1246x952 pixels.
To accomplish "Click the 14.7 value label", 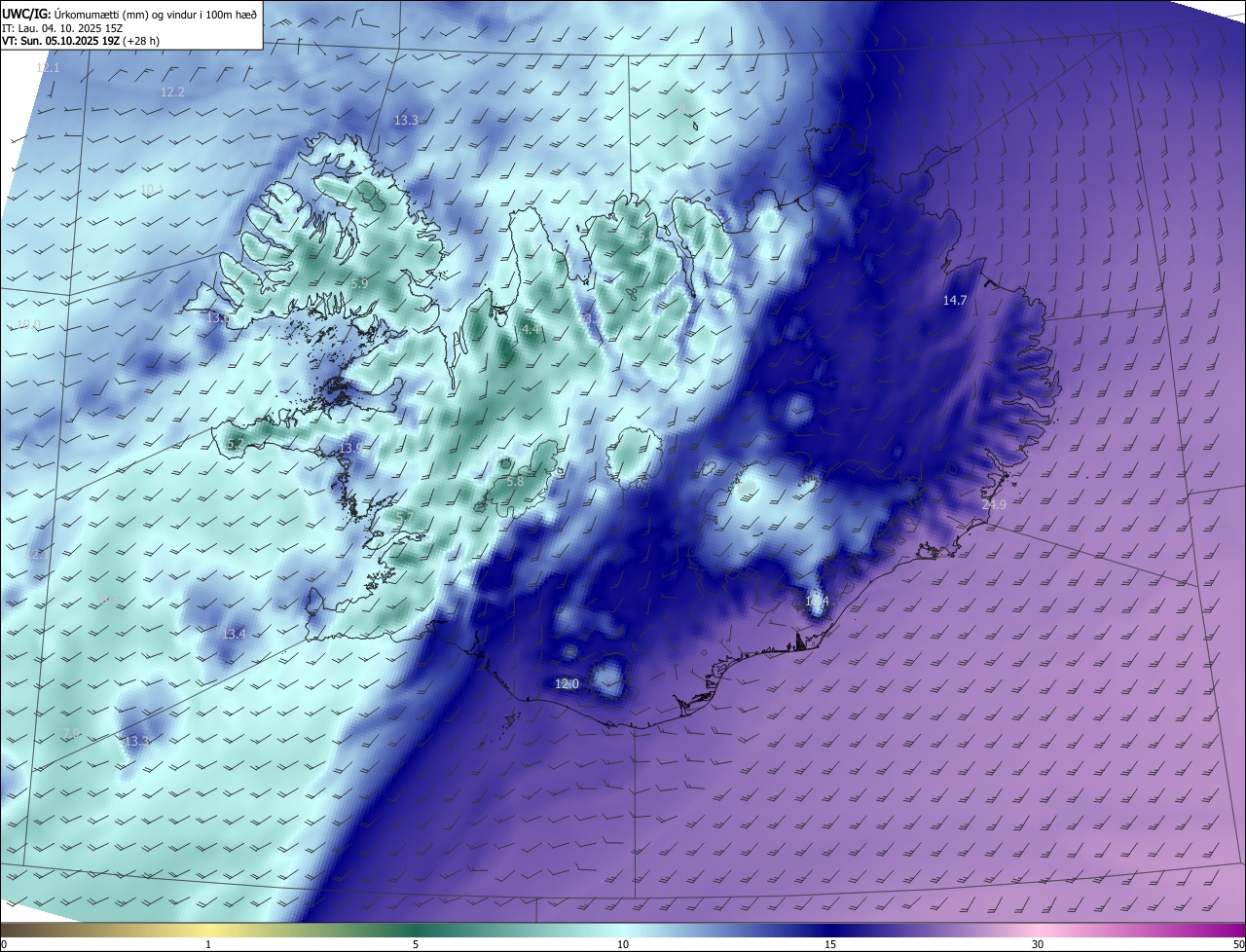I will pyautogui.click(x=955, y=301).
